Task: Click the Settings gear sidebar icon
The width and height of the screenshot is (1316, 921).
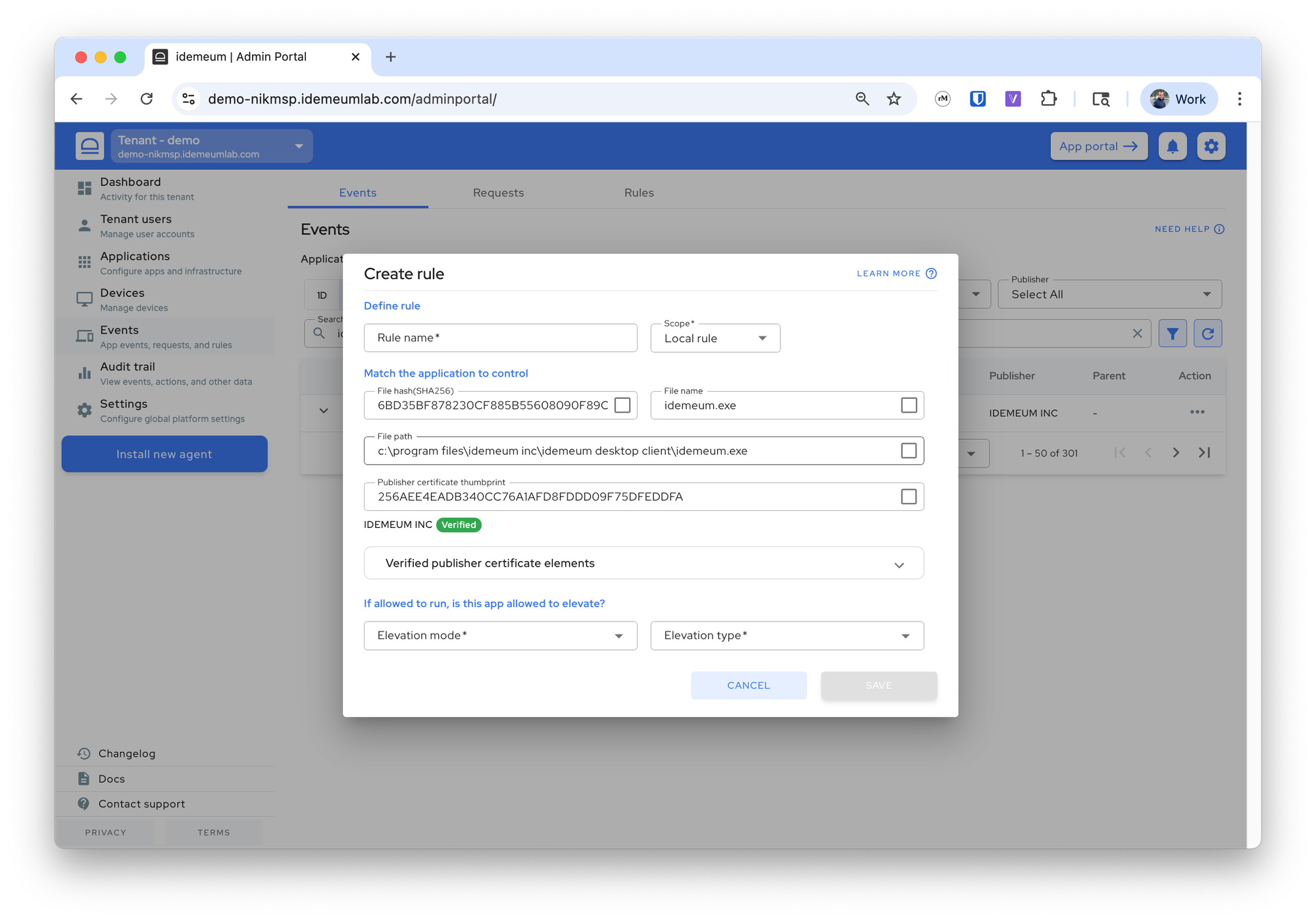Action: tap(84, 410)
